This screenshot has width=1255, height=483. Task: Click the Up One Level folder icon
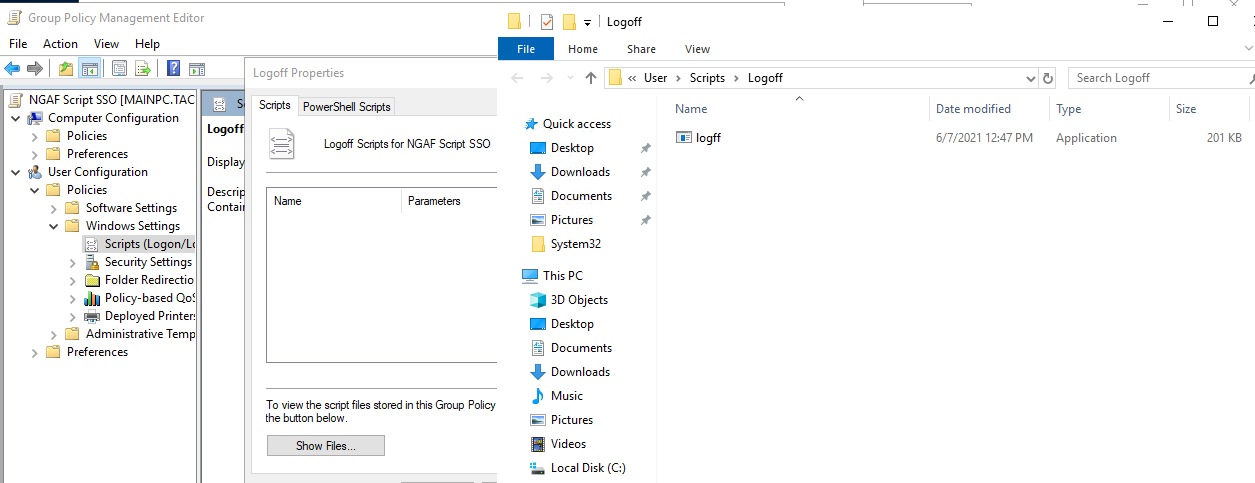[x=66, y=69]
